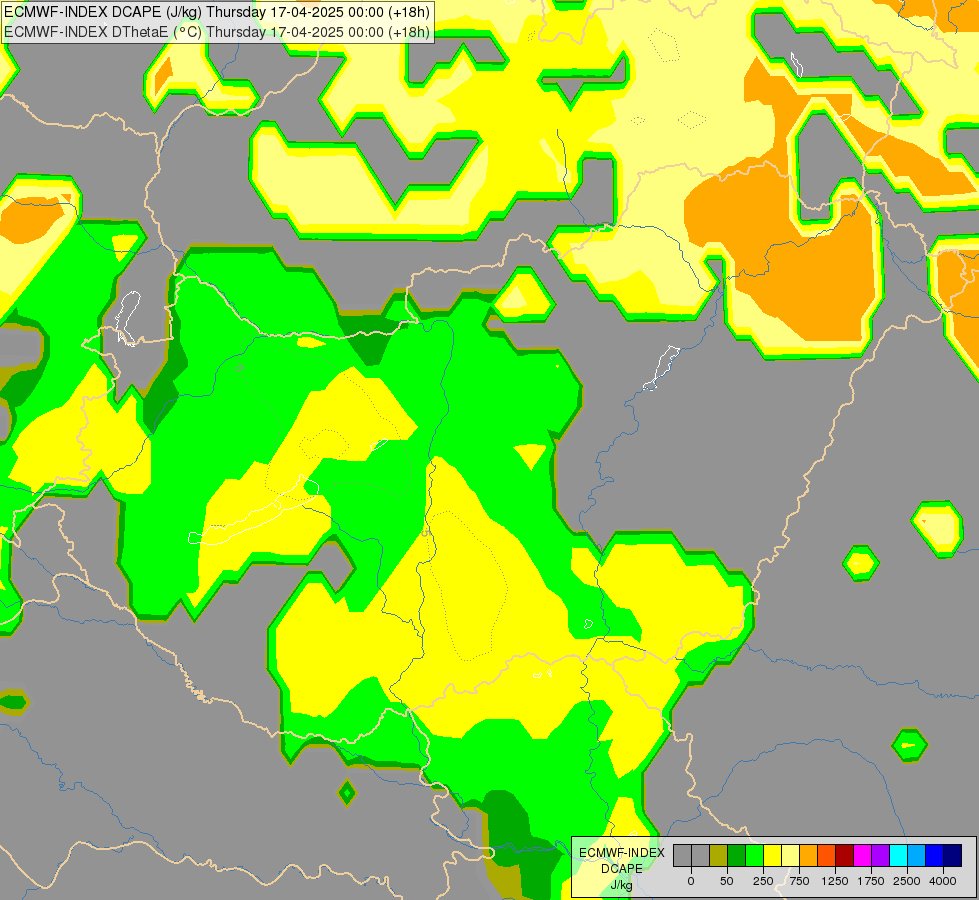
Task: Select the 250 legend scale value
Action: coord(763,881)
